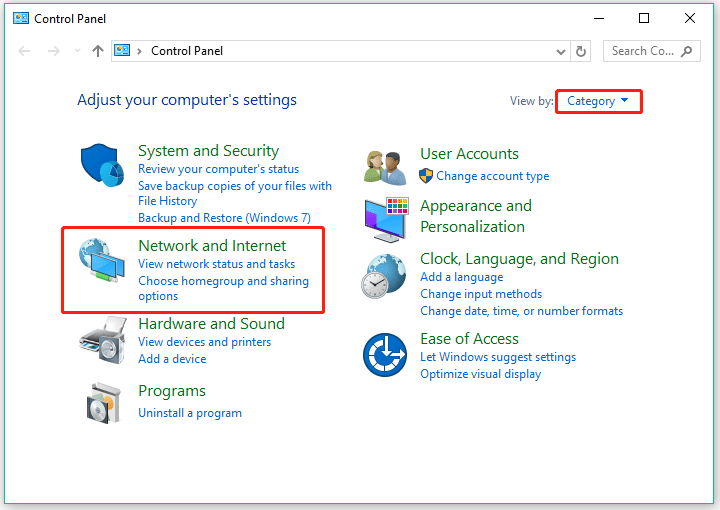Screen dimensions: 720x510
Task: Select Backup and Restore (Windows 7)
Action: pyautogui.click(x=225, y=218)
